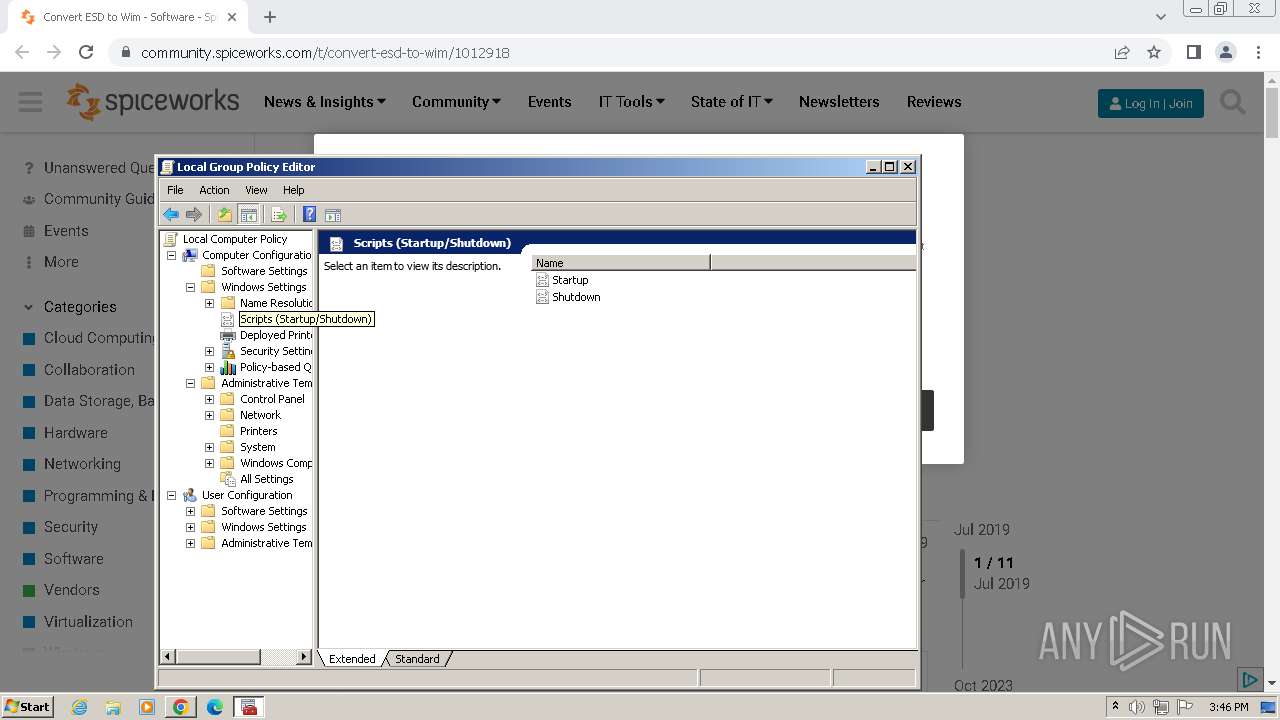Click the volume icon in system tray
Viewport: 1280px width, 720px height.
point(1137,707)
